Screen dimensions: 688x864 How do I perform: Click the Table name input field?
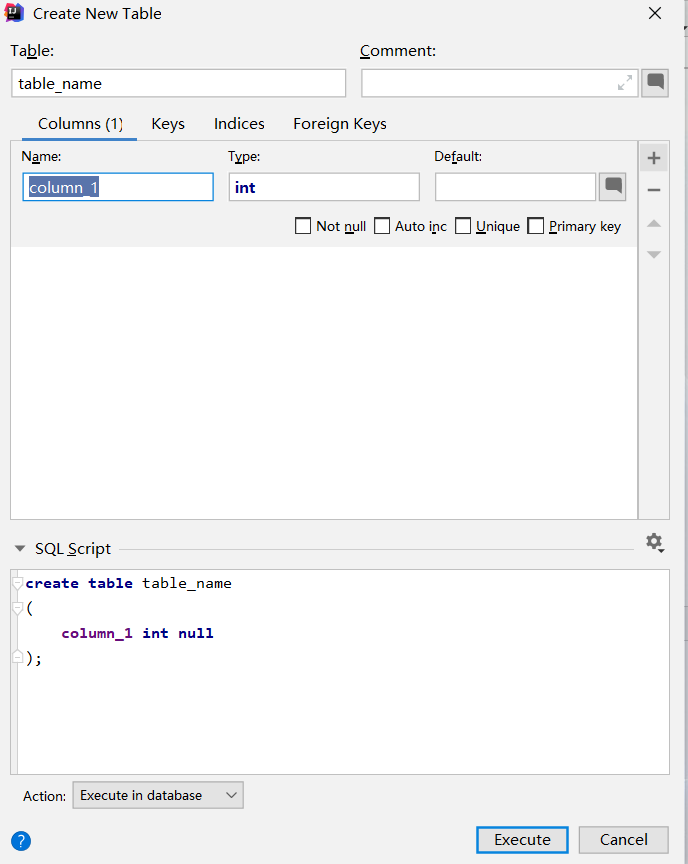click(178, 83)
